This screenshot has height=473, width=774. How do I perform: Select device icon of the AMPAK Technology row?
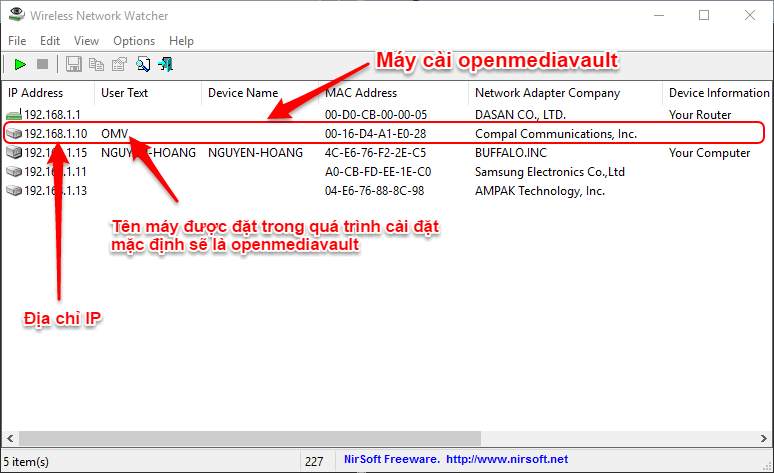coord(14,191)
